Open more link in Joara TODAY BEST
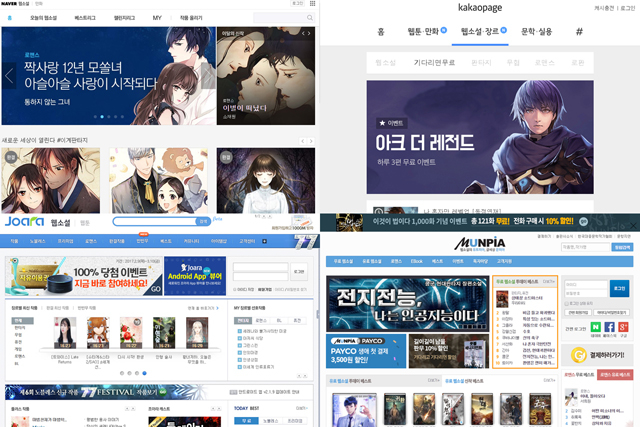Screen dimensions: 640x427 (x=302, y=408)
